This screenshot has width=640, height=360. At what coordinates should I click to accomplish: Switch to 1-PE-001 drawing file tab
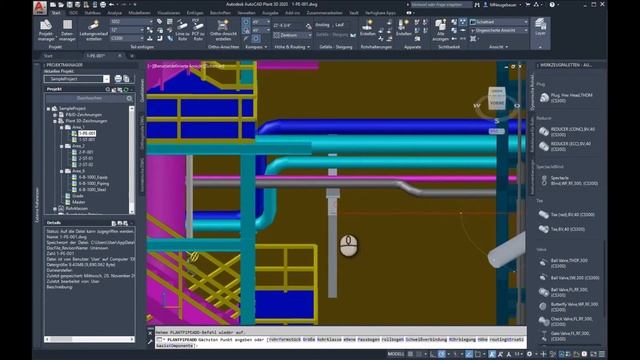click(96, 56)
